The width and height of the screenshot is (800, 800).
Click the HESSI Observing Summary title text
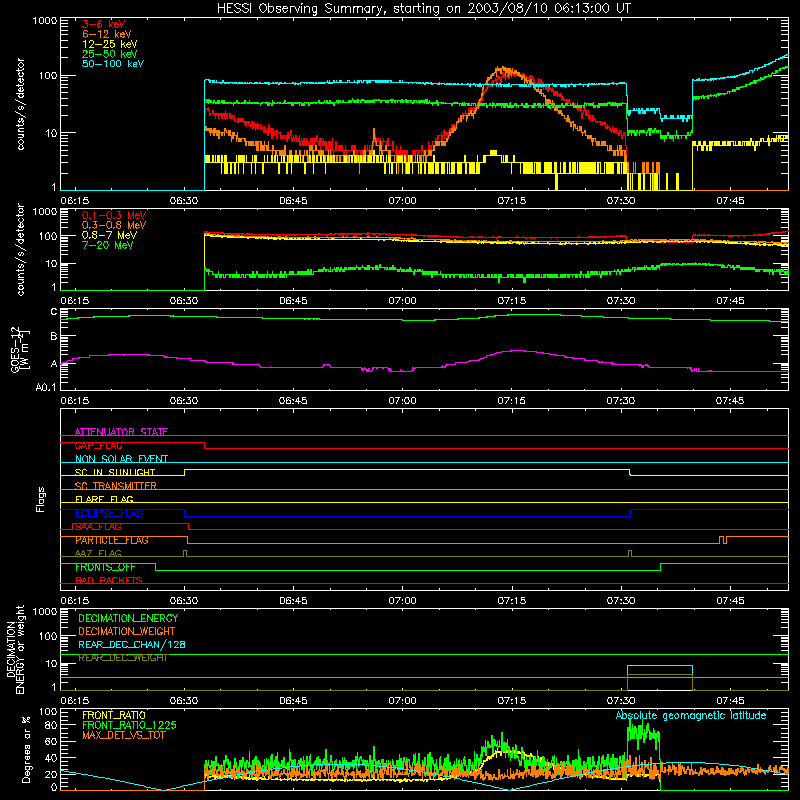(x=423, y=9)
